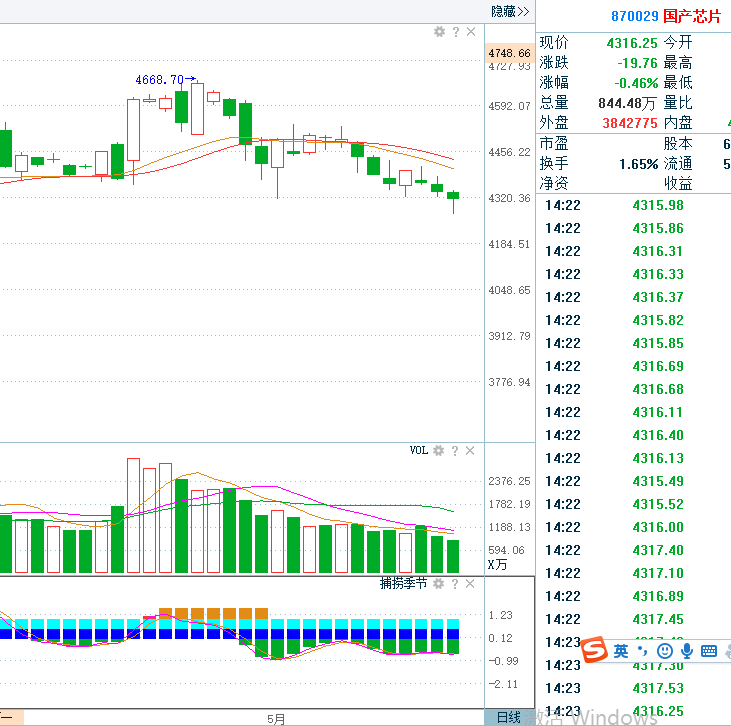Select the 国产芯片 stock name
Image resolution: width=731 pixels, height=726 pixels.
pyautogui.click(x=692, y=16)
